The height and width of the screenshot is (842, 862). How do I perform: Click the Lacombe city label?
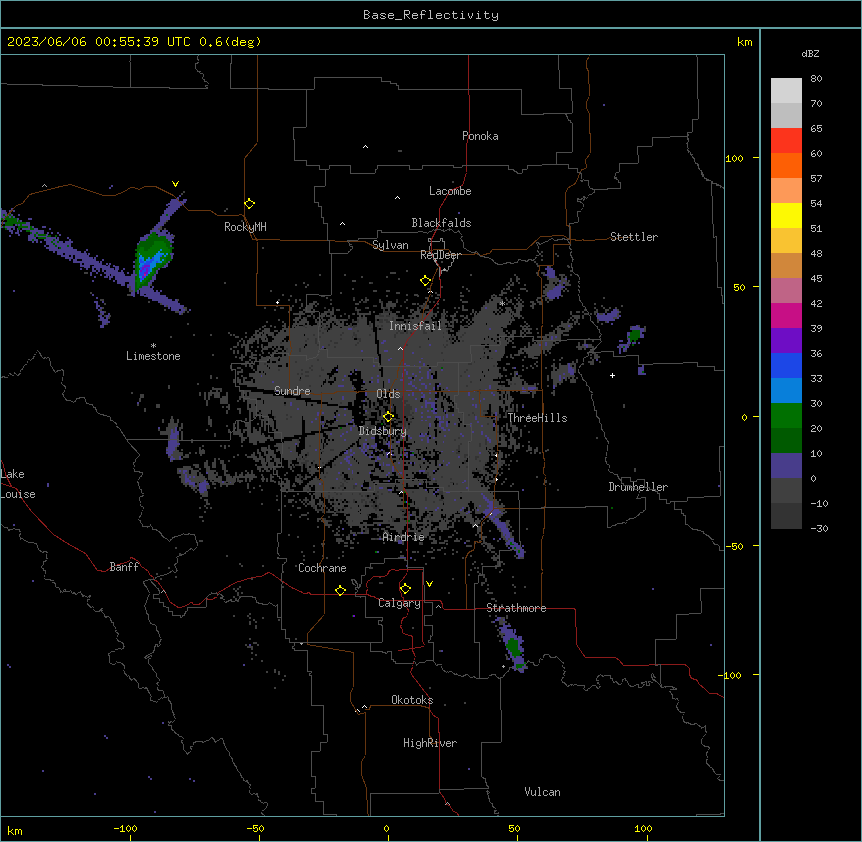(x=450, y=191)
